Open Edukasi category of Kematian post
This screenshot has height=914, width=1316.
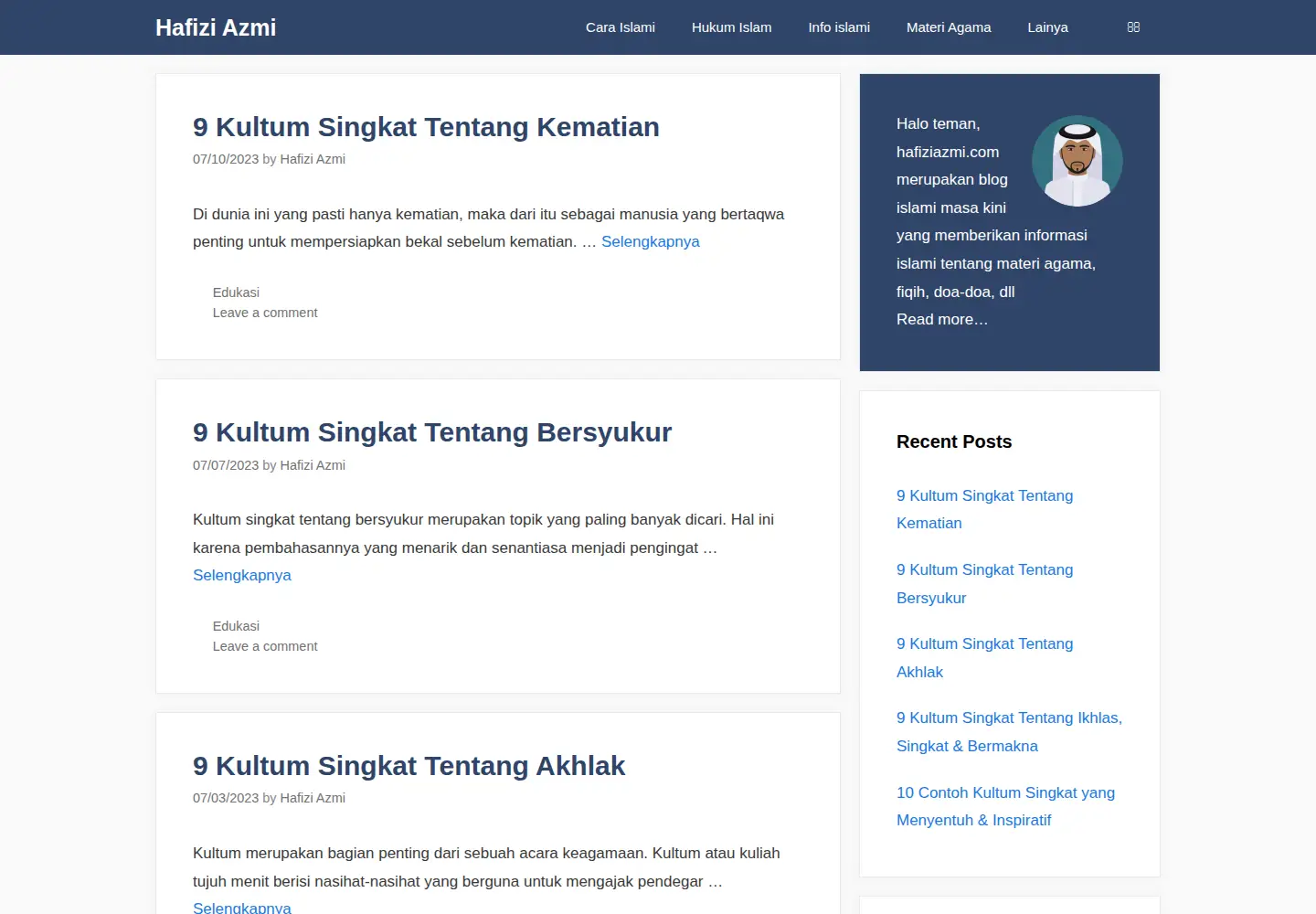(236, 292)
